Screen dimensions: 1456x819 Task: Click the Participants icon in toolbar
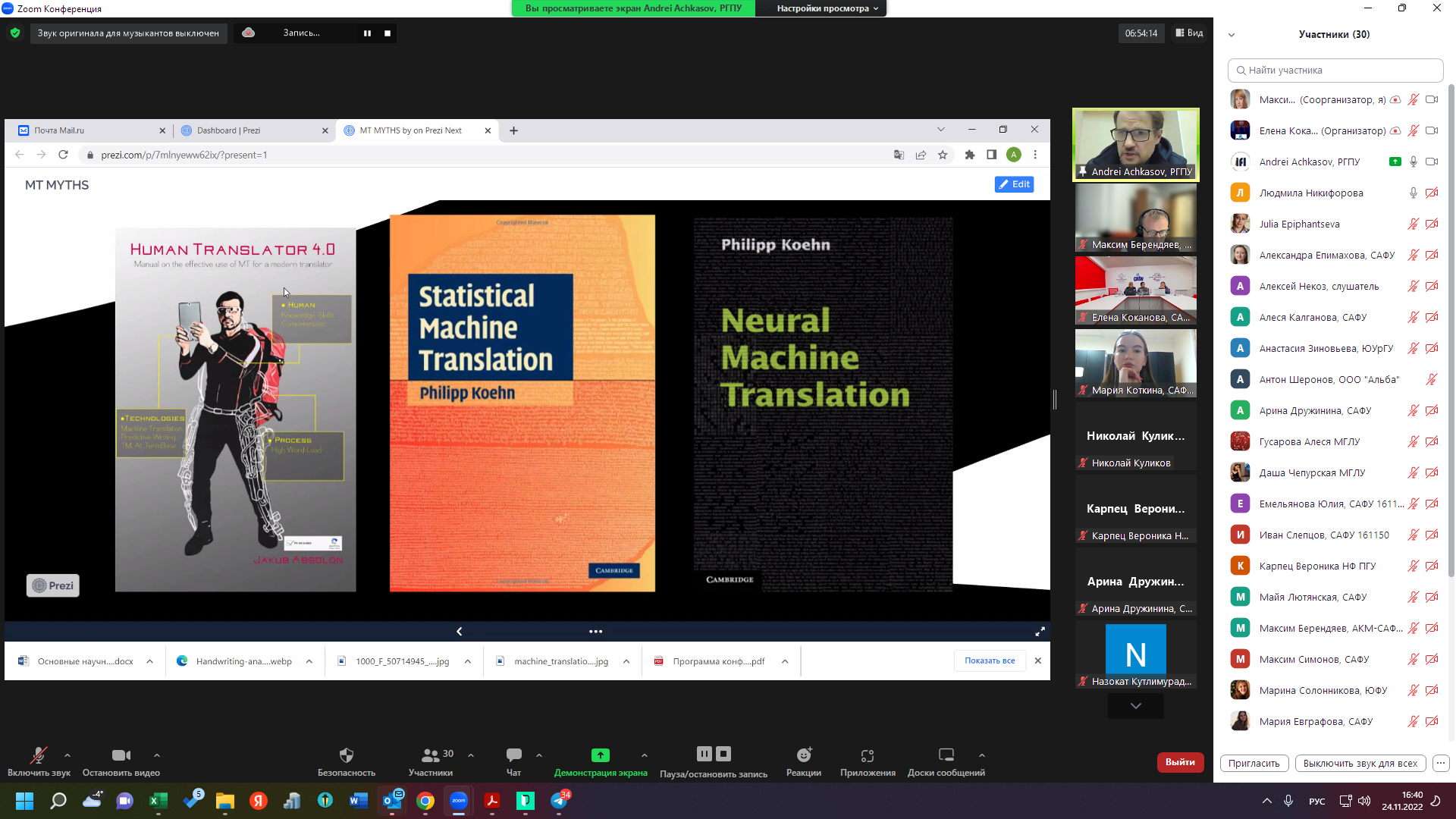point(430,755)
